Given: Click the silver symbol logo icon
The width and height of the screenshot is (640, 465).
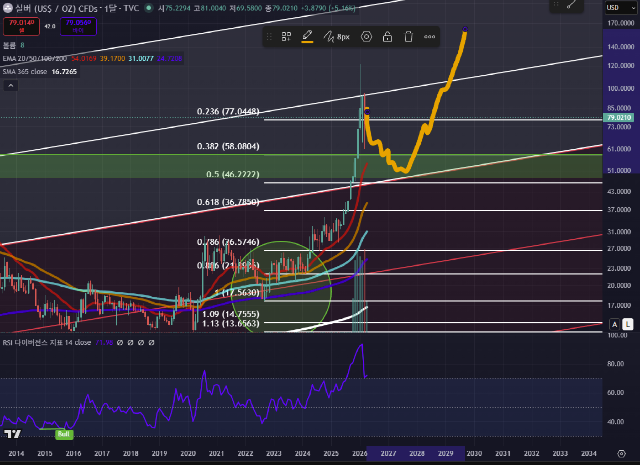Looking at the screenshot, I should coord(8,8).
